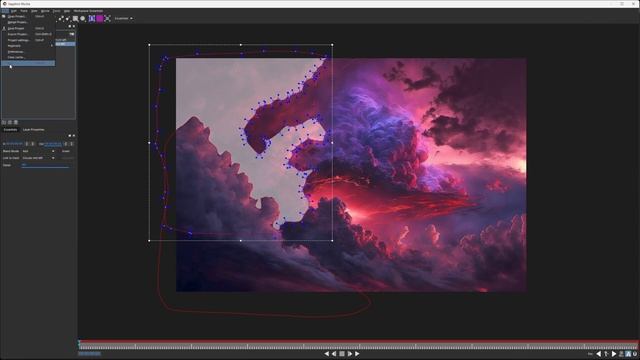Select the Bezier spline creation tool
Screen dimensions: 640x360
[68, 18]
